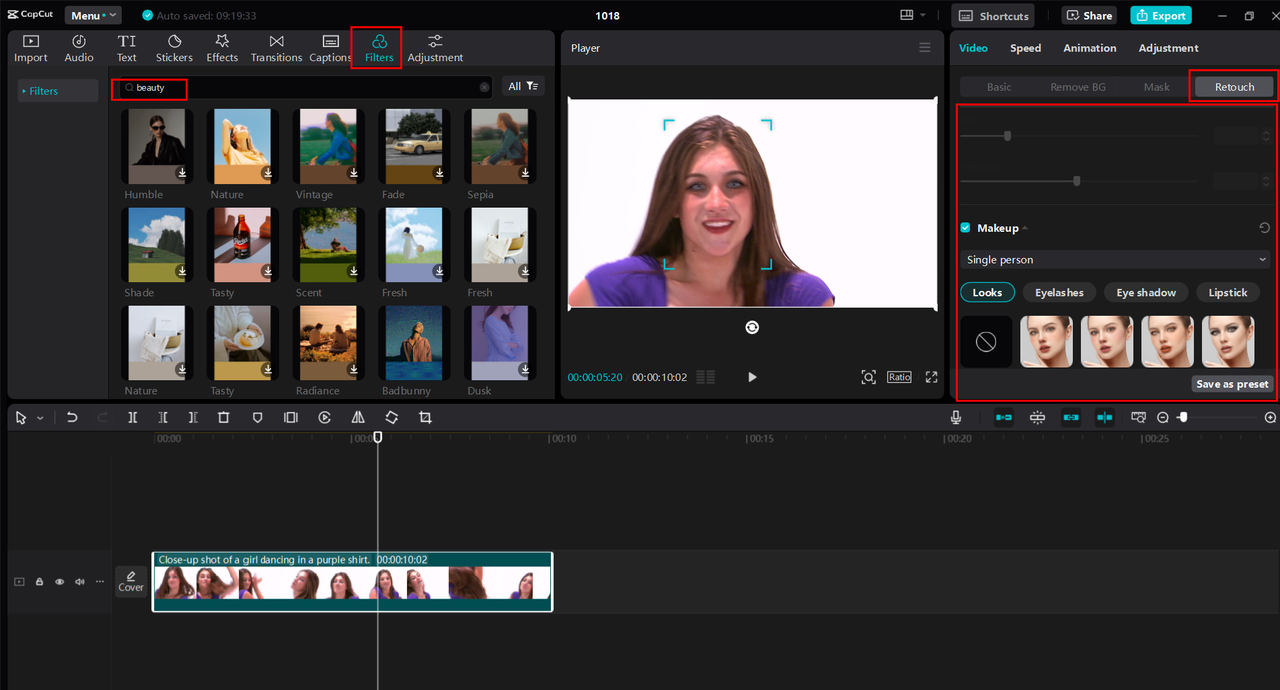
Task: Expand the Single person dropdown
Action: tap(1116, 260)
